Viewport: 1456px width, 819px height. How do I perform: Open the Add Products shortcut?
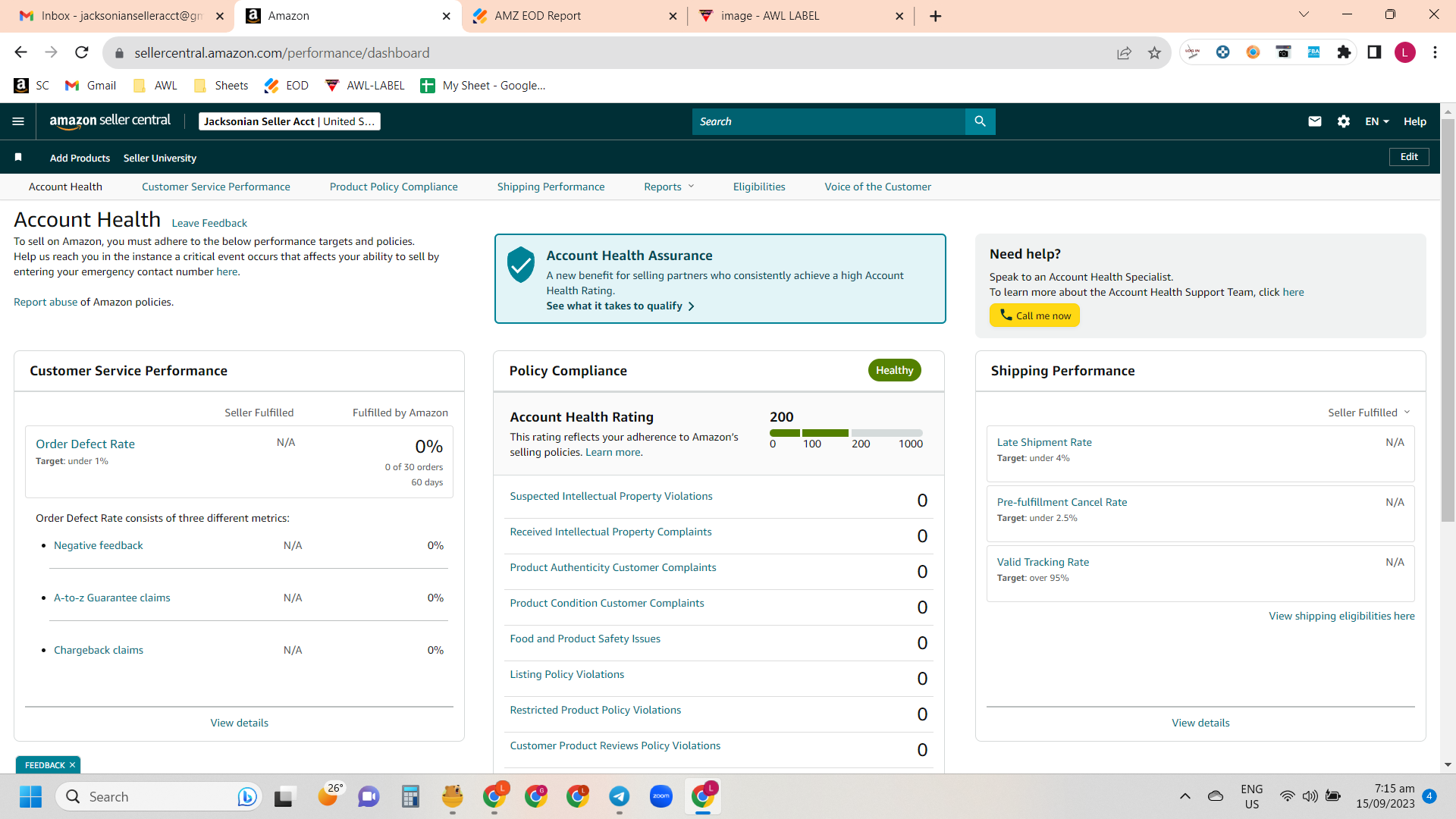coord(80,158)
